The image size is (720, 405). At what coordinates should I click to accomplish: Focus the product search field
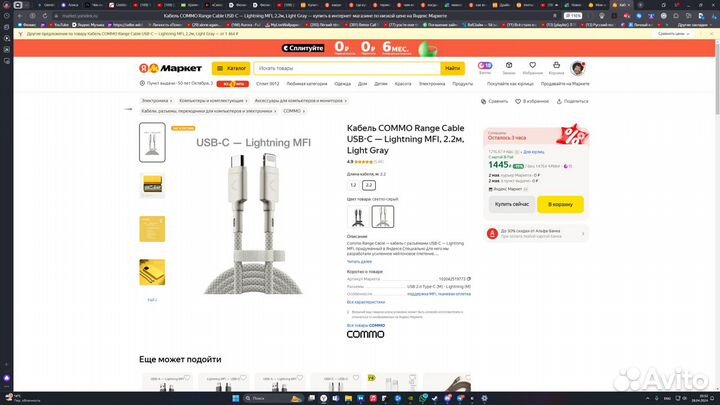tap(347, 68)
